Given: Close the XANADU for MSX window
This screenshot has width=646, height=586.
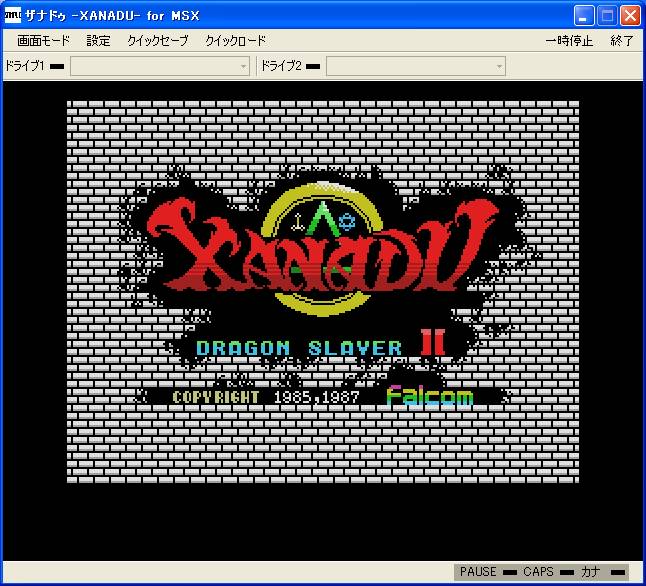Looking at the screenshot, I should coord(630,16).
